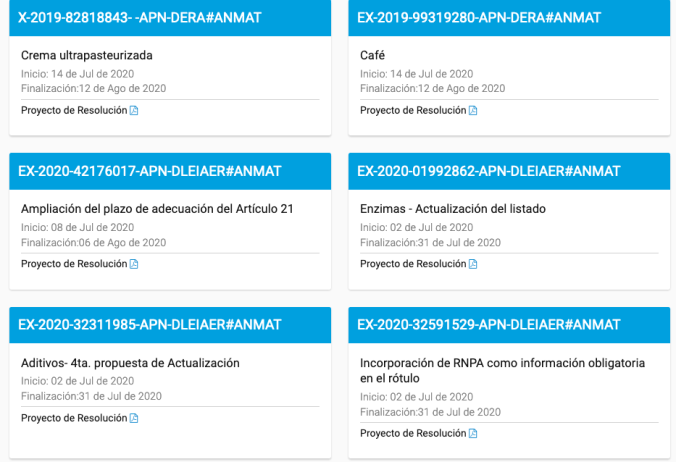Select header X-2019-82818843- -APN-DERA#ANMAT
The height and width of the screenshot is (462, 676).
point(170,18)
